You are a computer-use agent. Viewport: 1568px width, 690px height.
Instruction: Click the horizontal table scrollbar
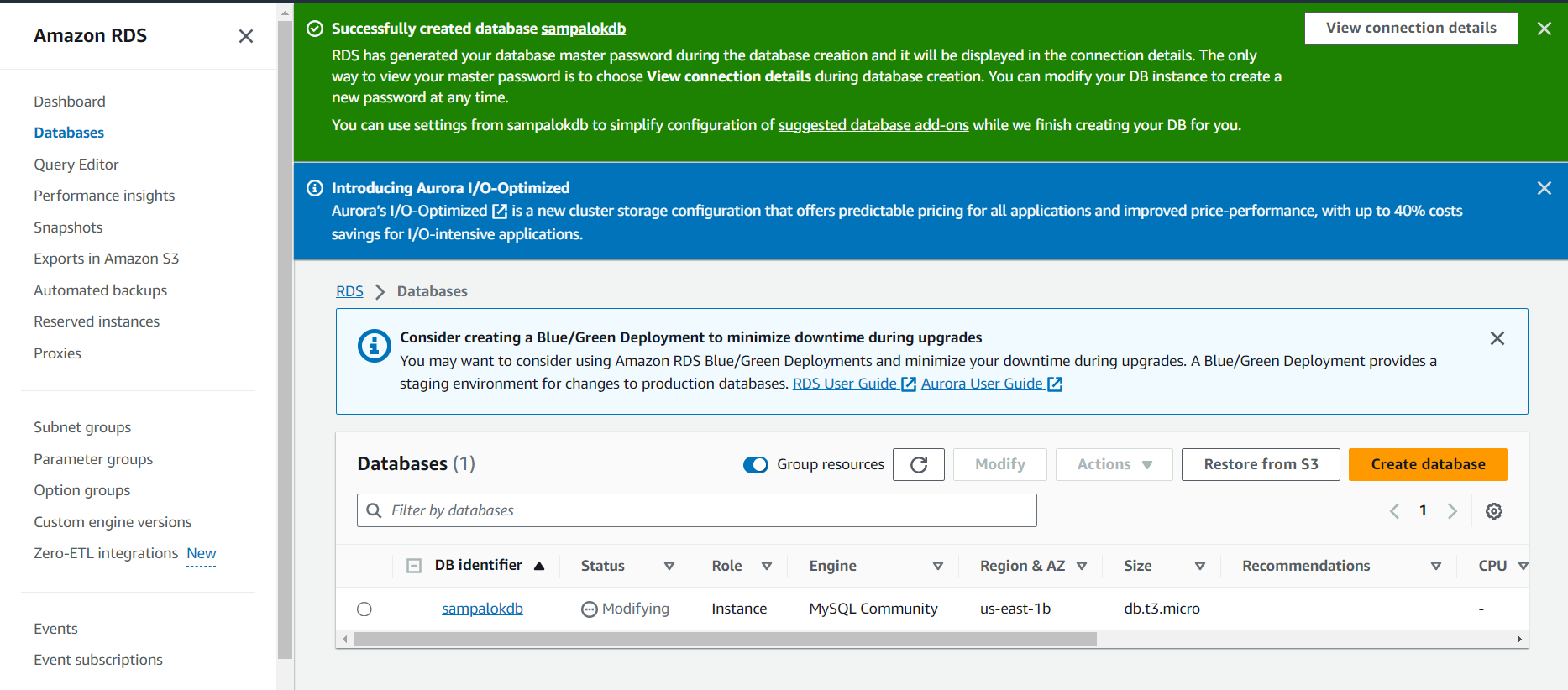coord(724,640)
